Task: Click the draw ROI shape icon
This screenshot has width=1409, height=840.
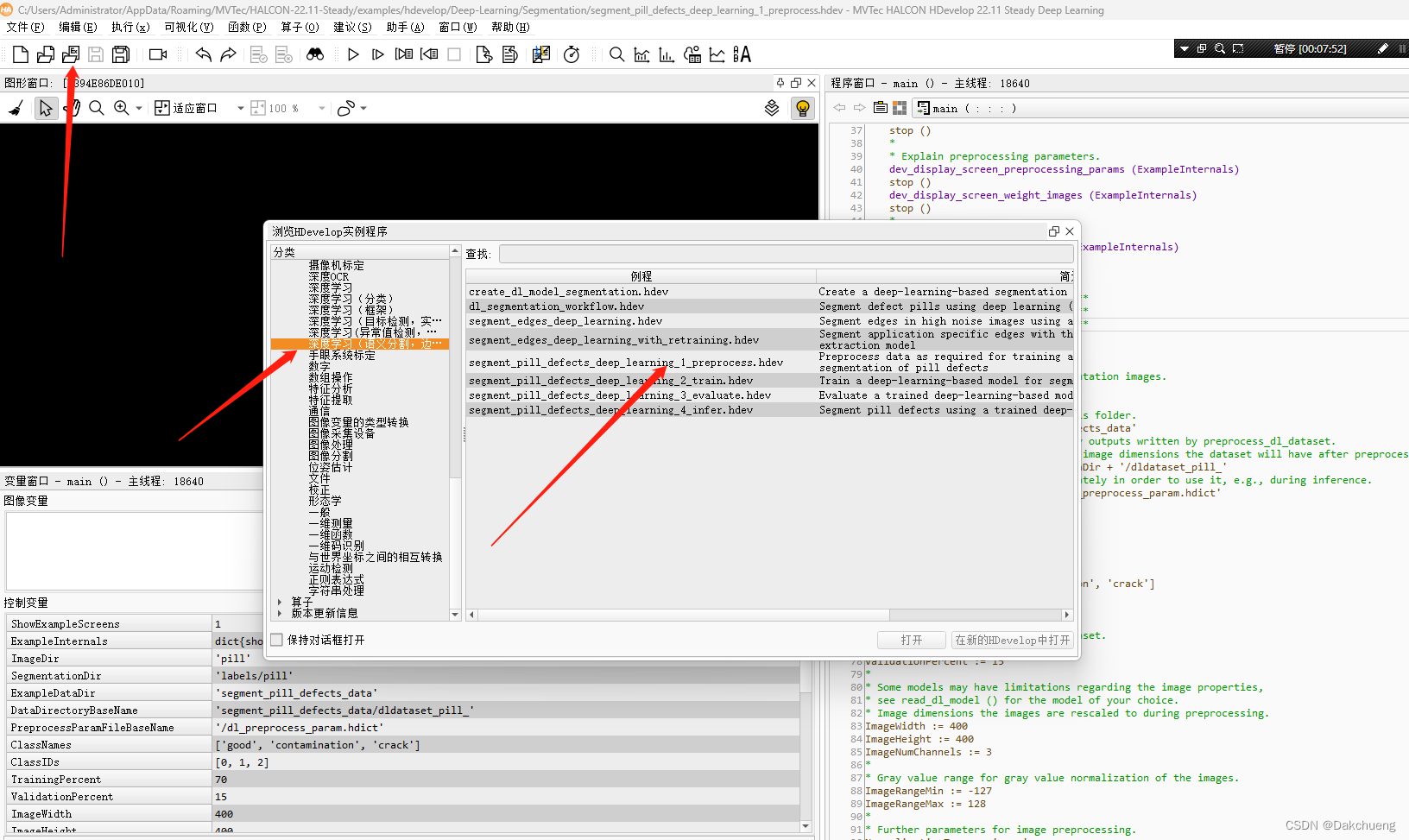Action: click(345, 108)
